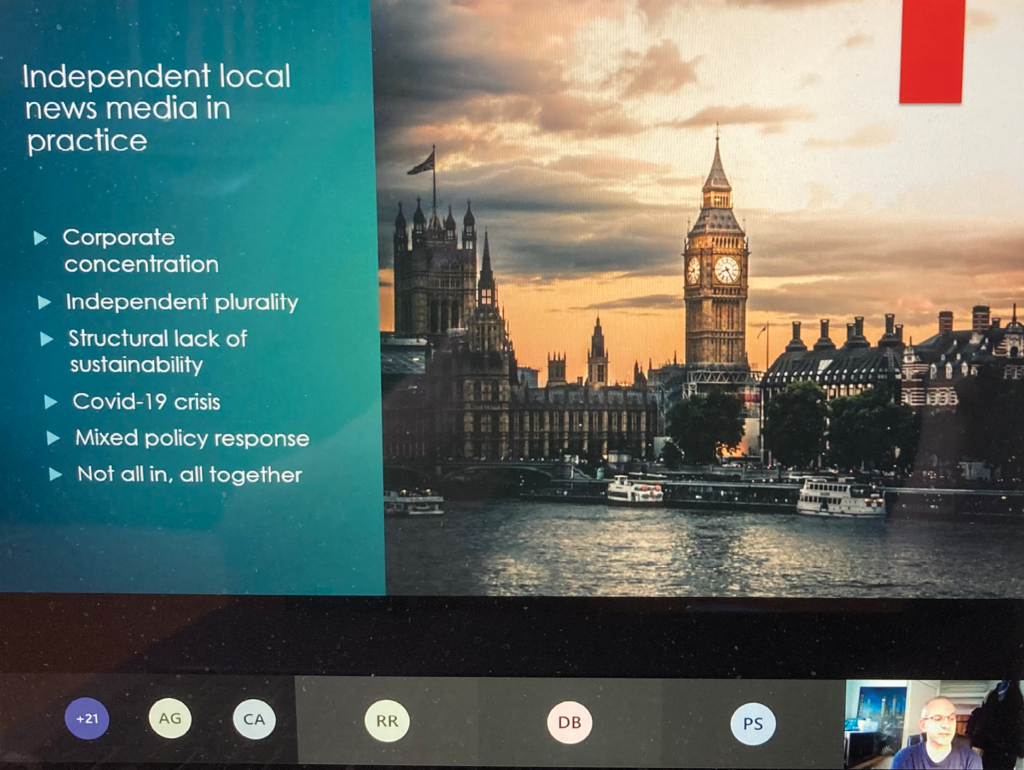Viewport: 1024px width, 770px height.
Task: Click the slide title 'Independent local news media in practice'
Action: pos(155,109)
